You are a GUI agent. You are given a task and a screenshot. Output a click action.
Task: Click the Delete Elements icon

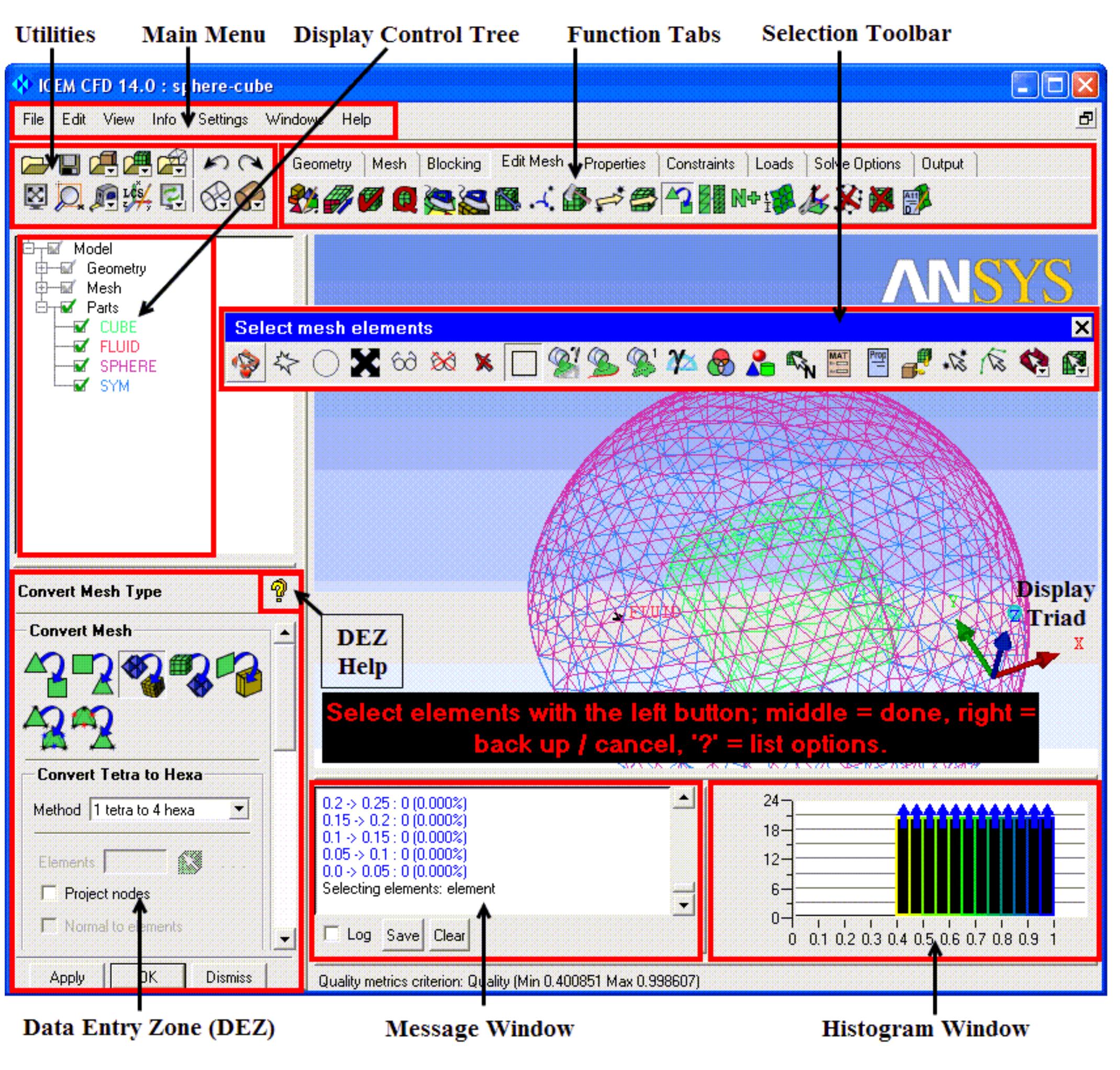pos(880,200)
